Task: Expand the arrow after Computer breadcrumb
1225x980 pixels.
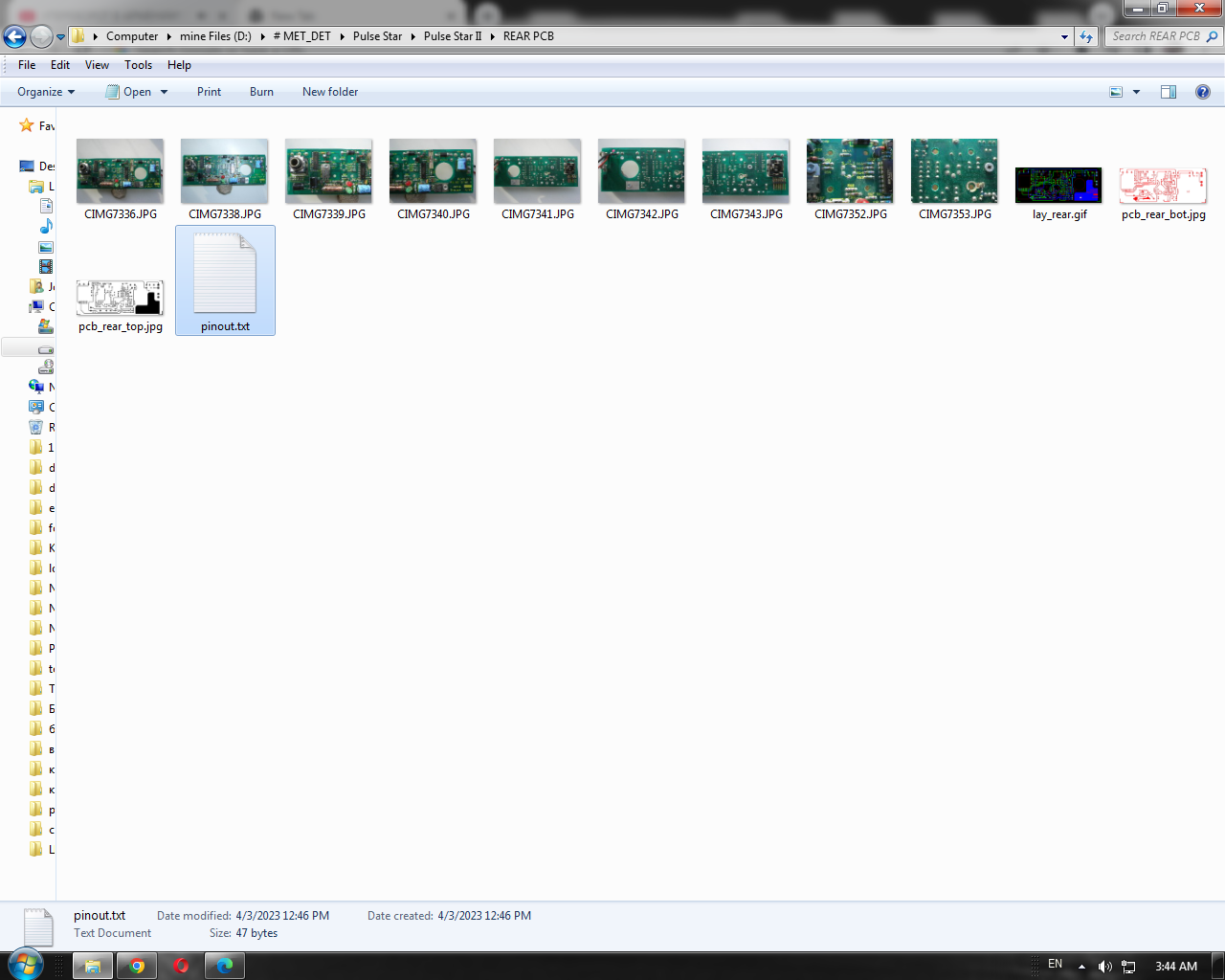Action: click(x=169, y=36)
